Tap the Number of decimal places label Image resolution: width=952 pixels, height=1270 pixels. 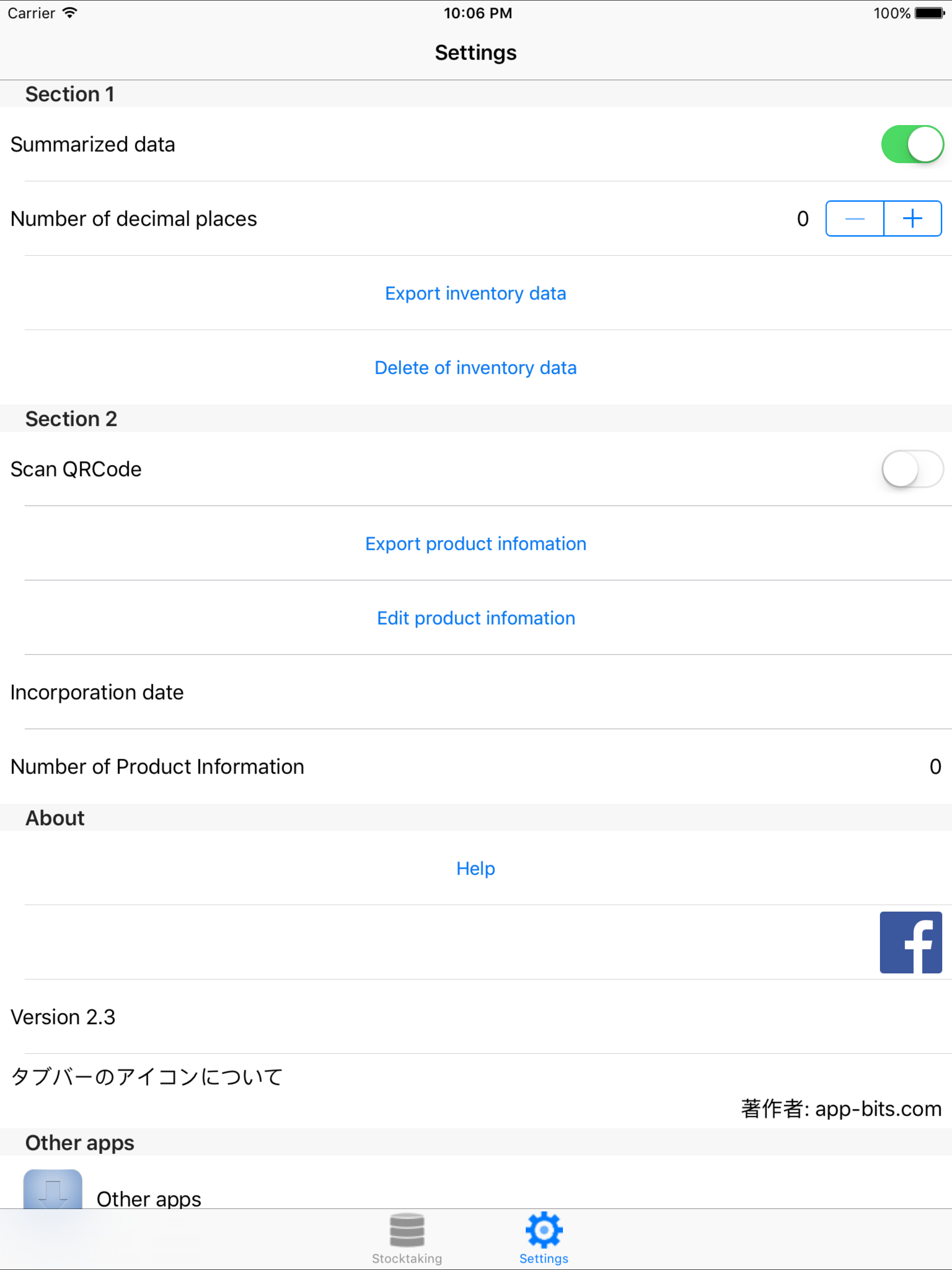tap(134, 219)
